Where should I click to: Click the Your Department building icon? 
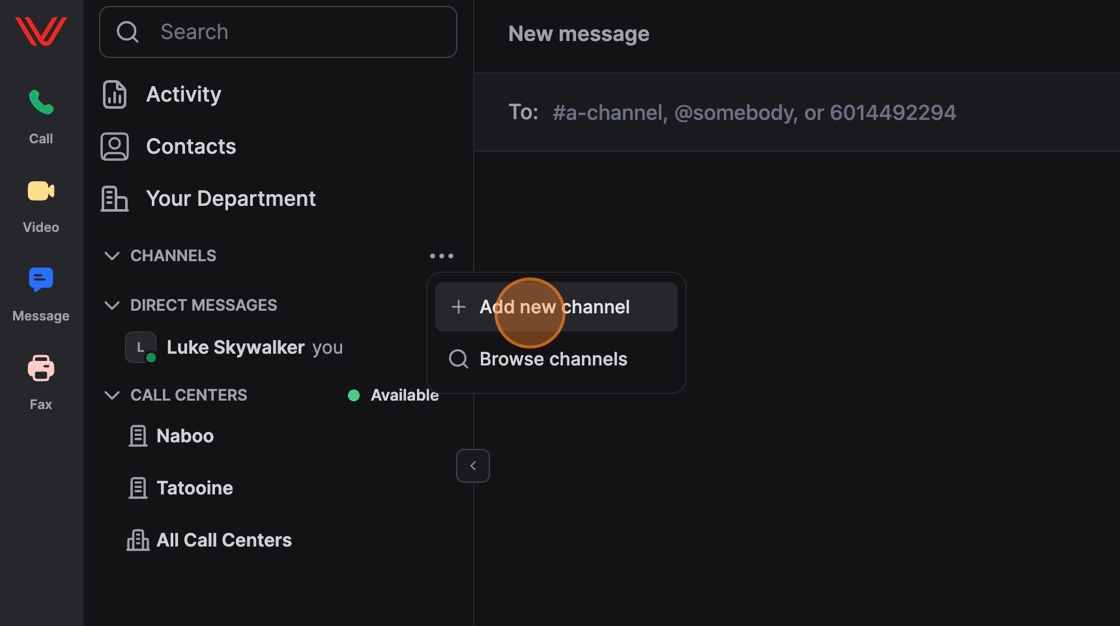(115, 199)
